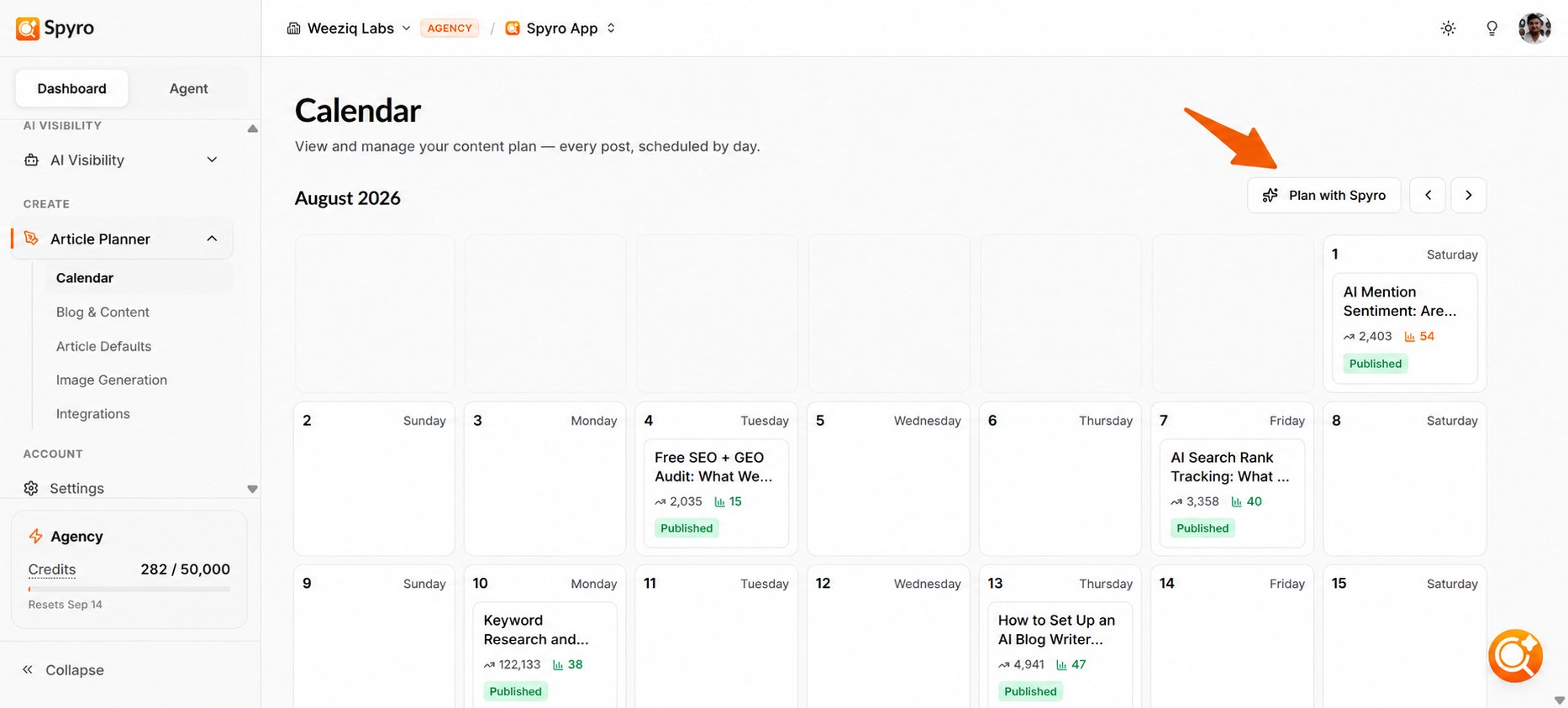Select the Tuesday 11 calendar day cell

point(717,637)
